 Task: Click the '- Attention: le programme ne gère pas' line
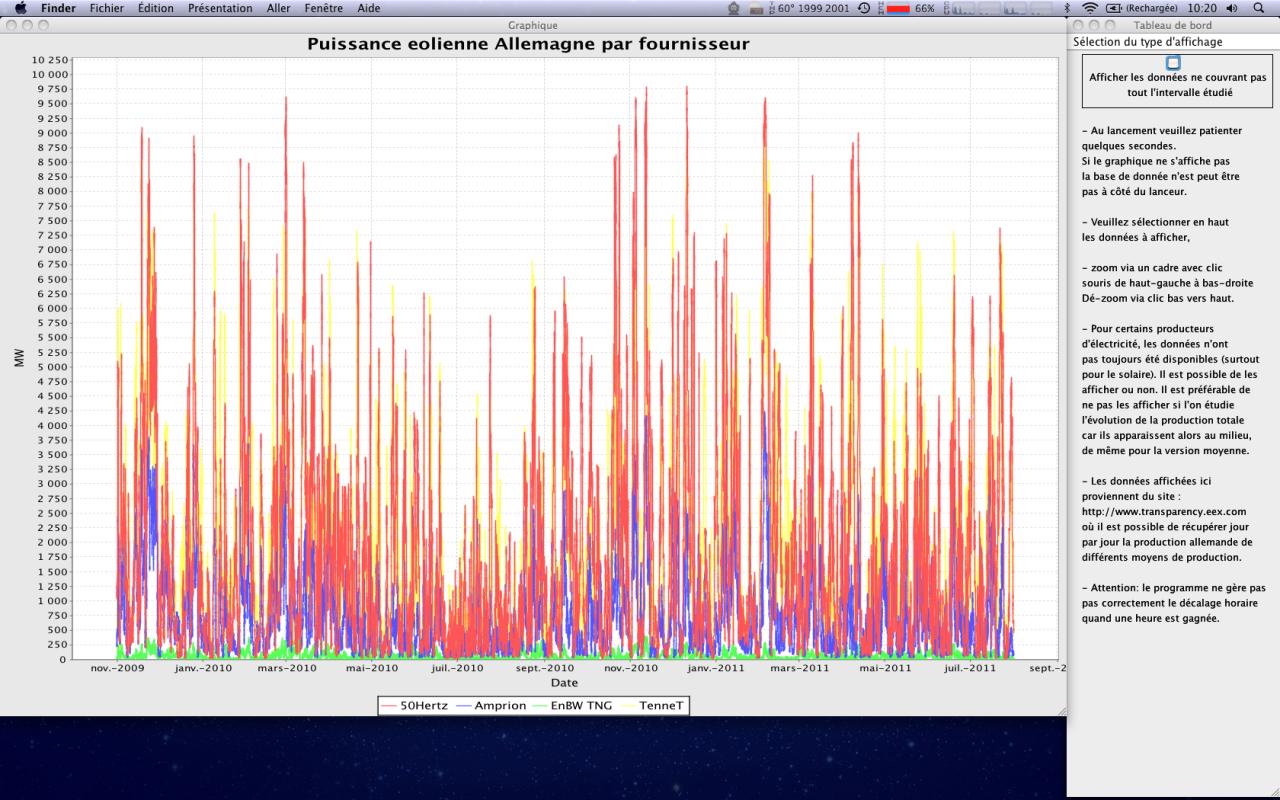coord(1174,588)
